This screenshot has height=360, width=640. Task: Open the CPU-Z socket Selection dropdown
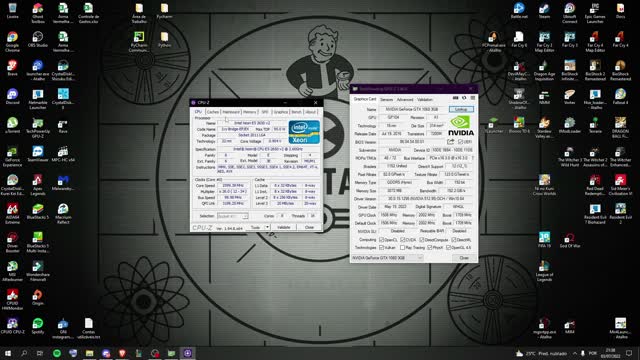pyautogui.click(x=233, y=216)
